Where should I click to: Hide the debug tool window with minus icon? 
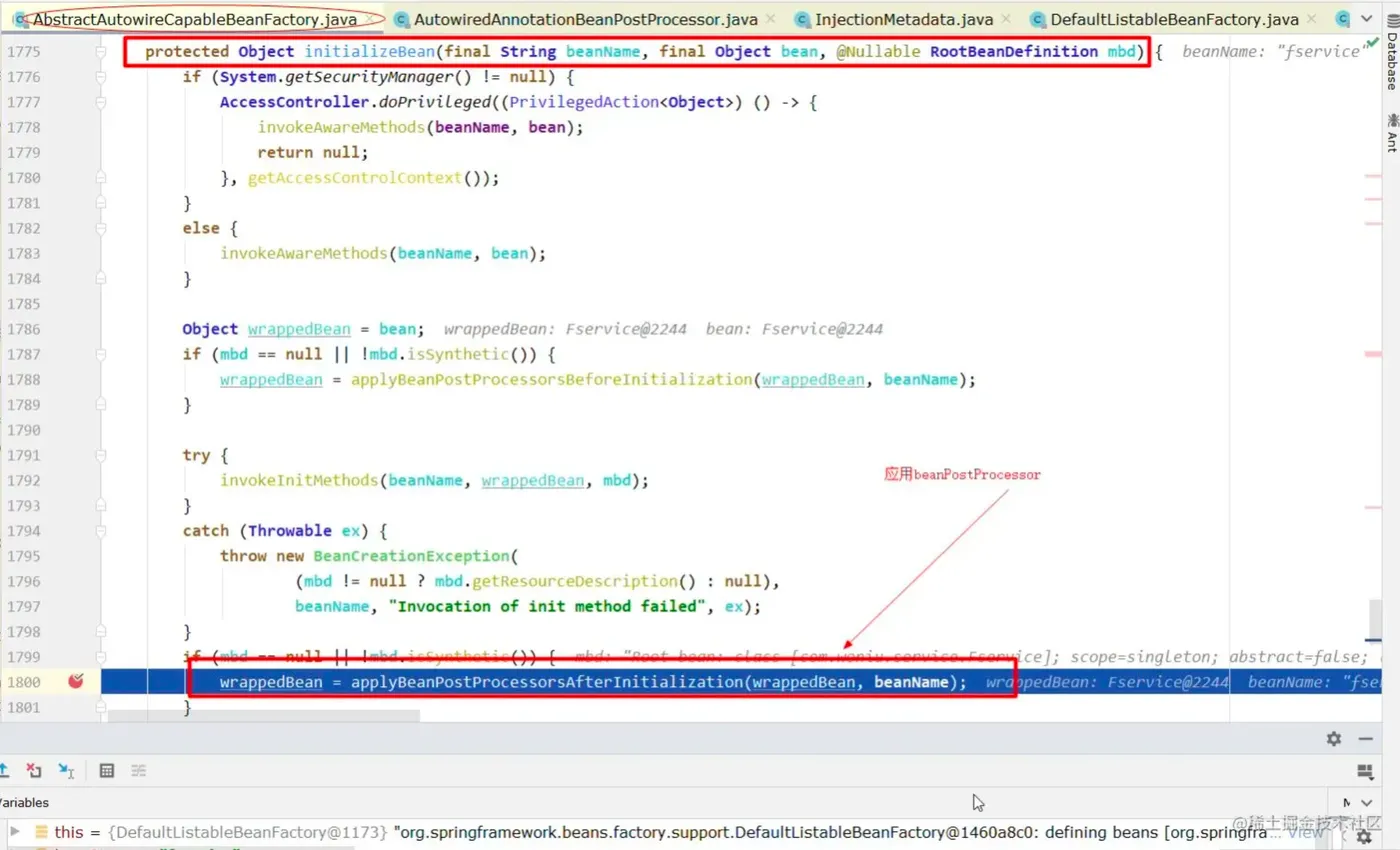(1366, 738)
